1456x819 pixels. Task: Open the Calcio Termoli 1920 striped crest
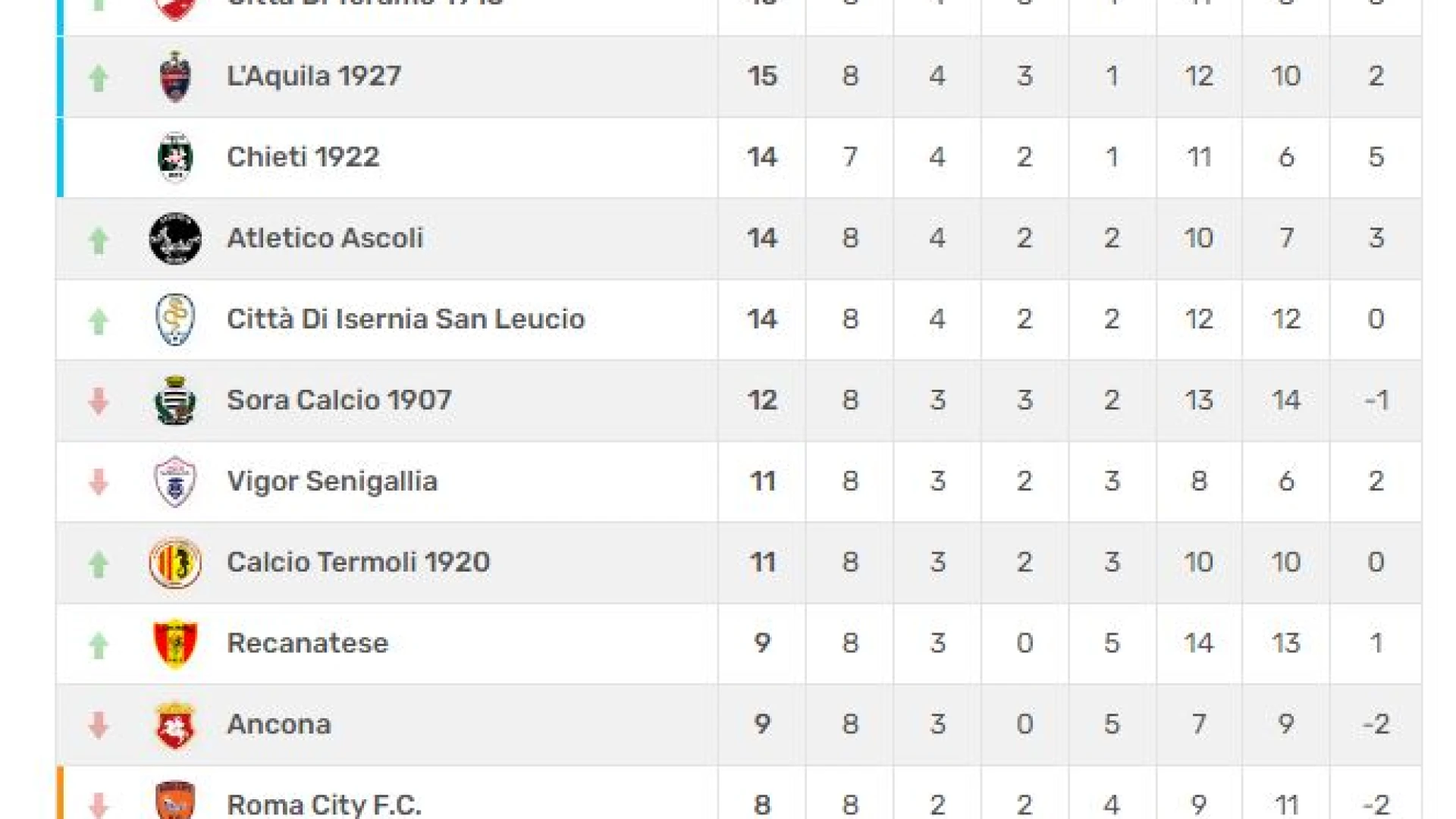click(x=175, y=563)
